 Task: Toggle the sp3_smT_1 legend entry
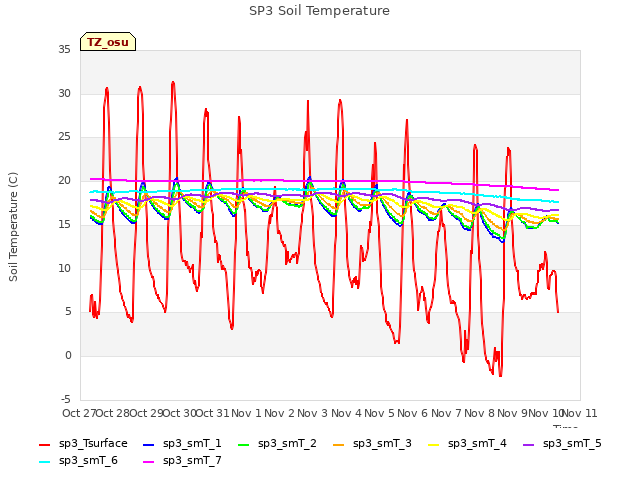(182, 443)
